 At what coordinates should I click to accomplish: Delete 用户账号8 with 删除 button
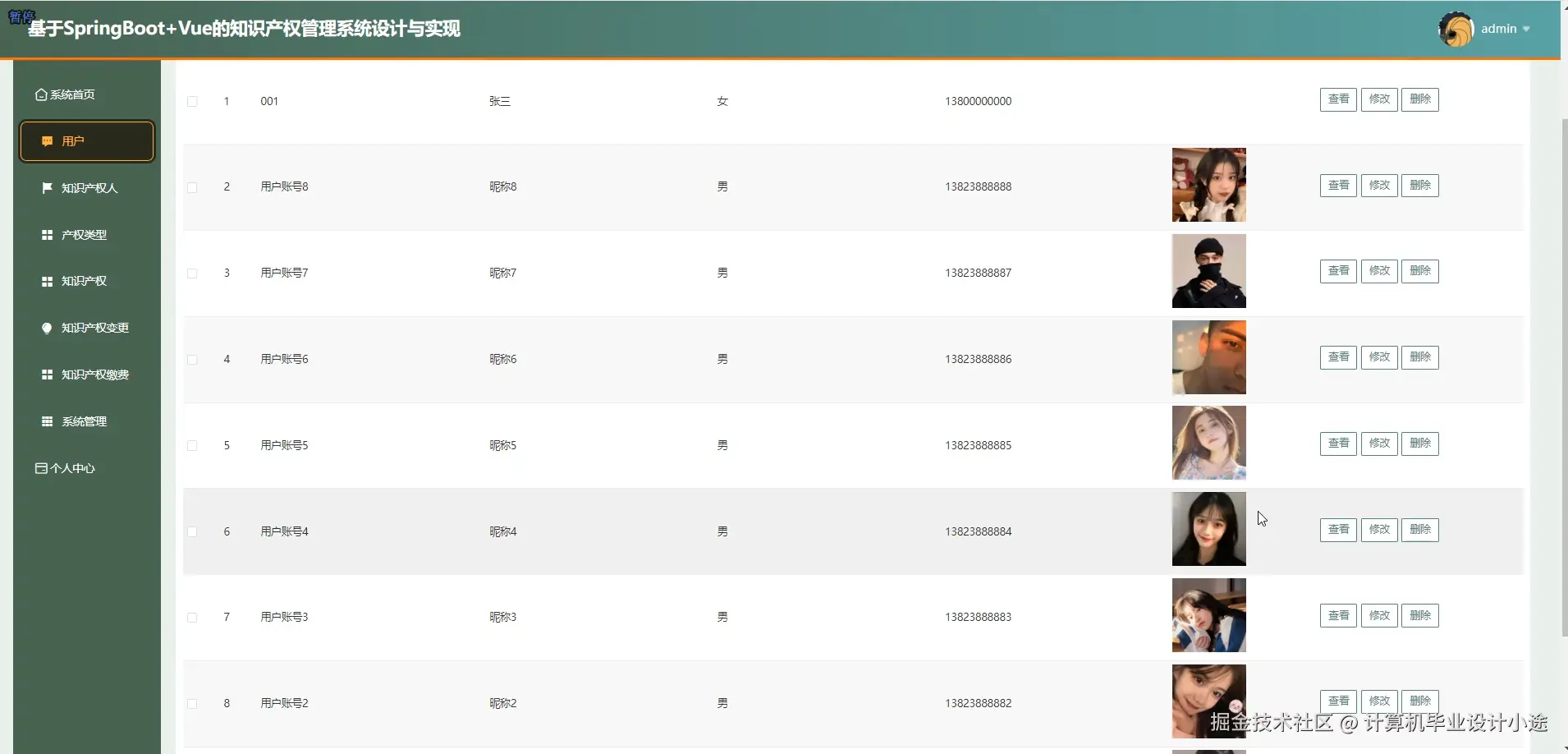1420,186
